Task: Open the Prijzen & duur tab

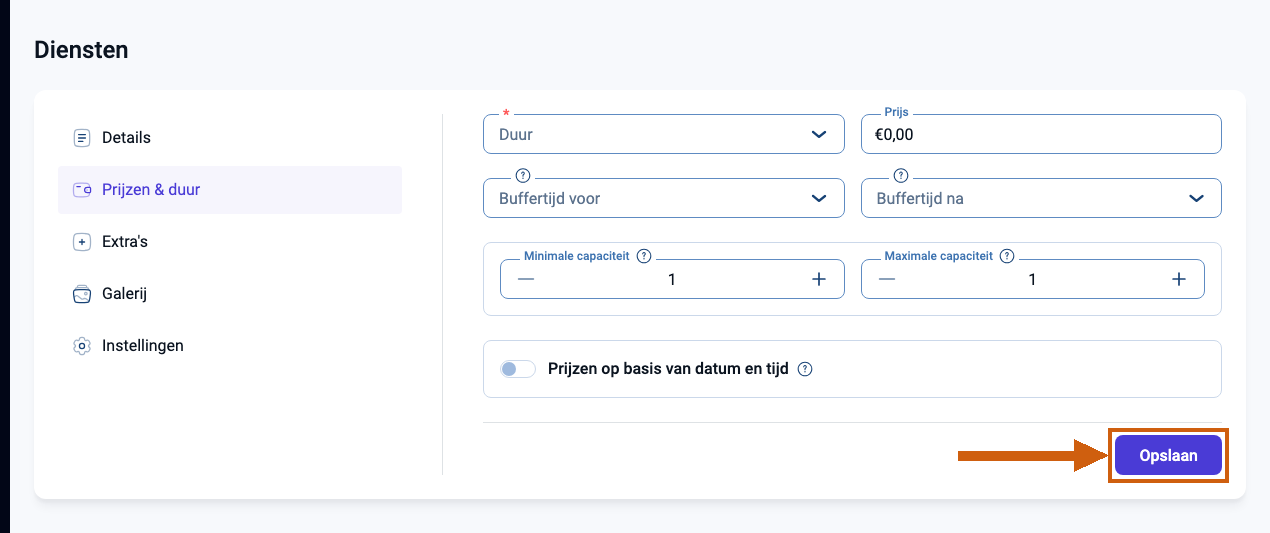Action: (x=230, y=190)
